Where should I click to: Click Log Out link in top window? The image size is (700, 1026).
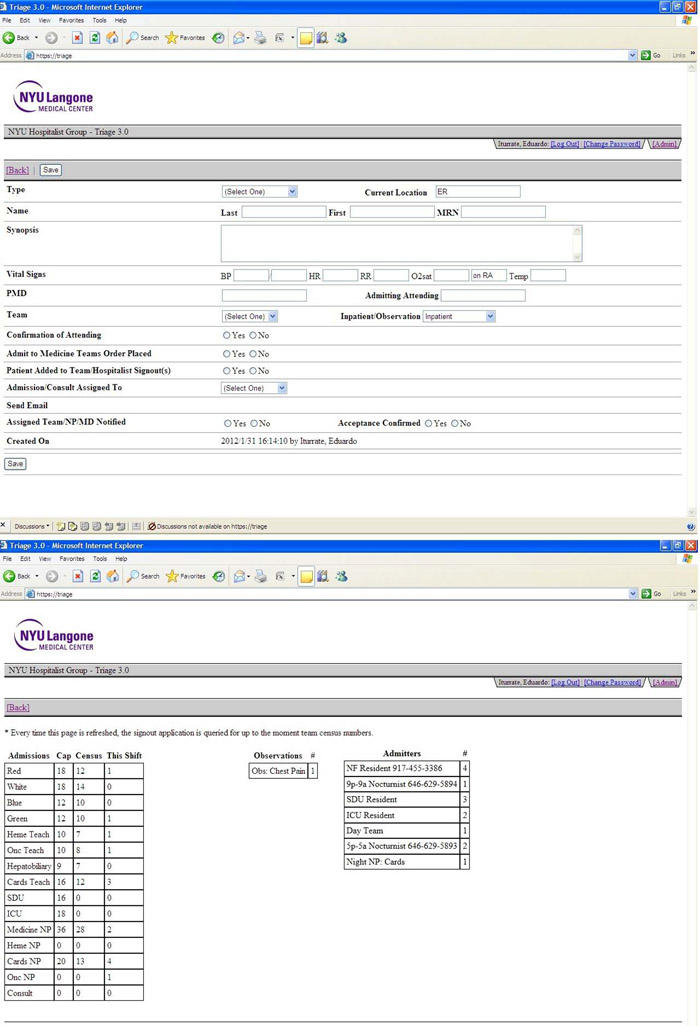(565, 144)
